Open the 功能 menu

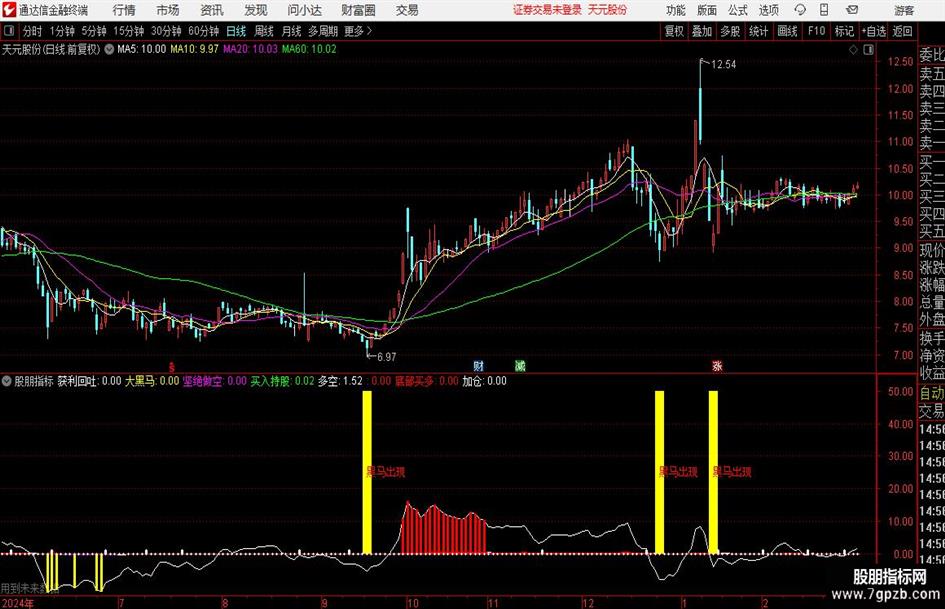point(676,10)
